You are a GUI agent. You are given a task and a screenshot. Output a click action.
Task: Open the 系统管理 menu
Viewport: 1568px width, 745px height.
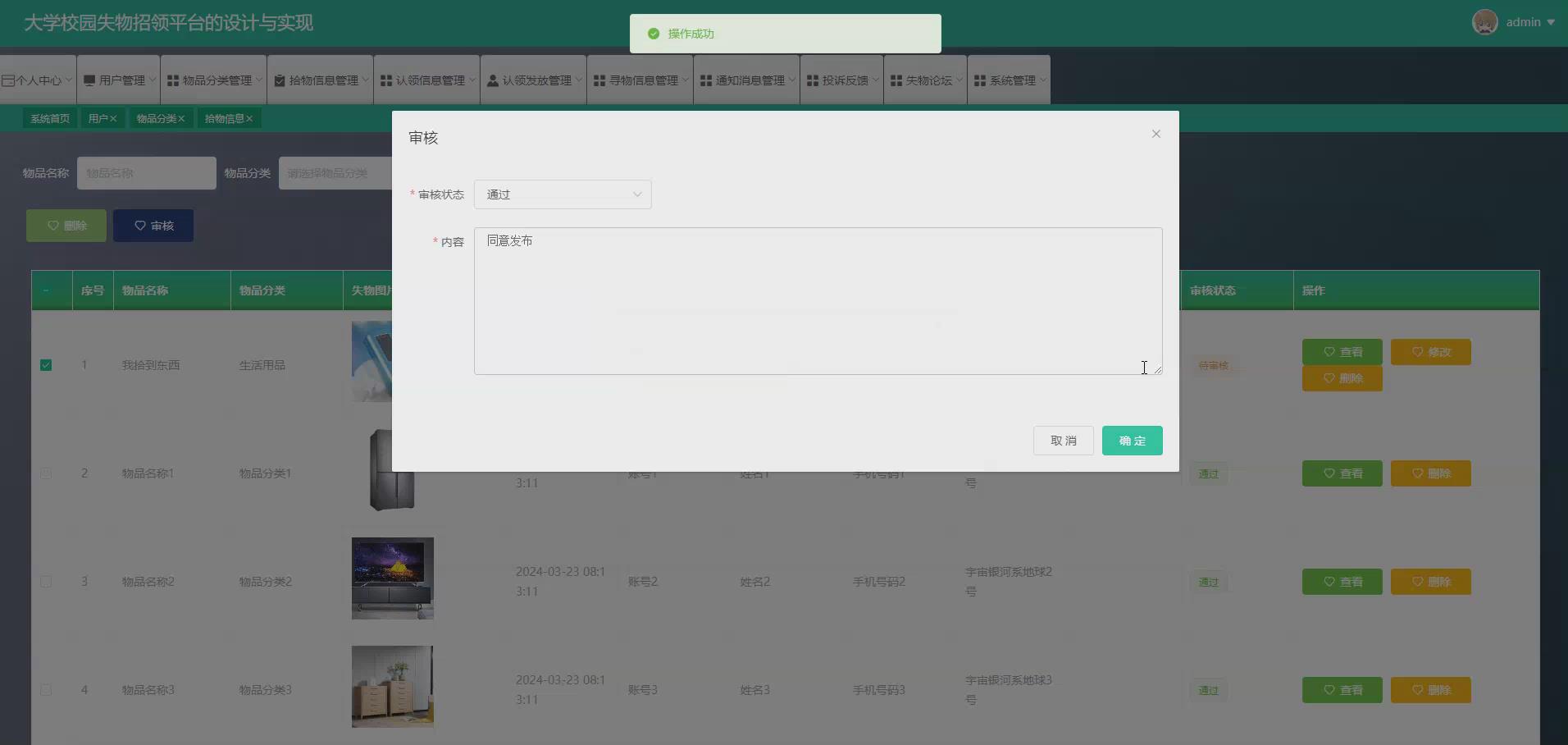(1008, 80)
